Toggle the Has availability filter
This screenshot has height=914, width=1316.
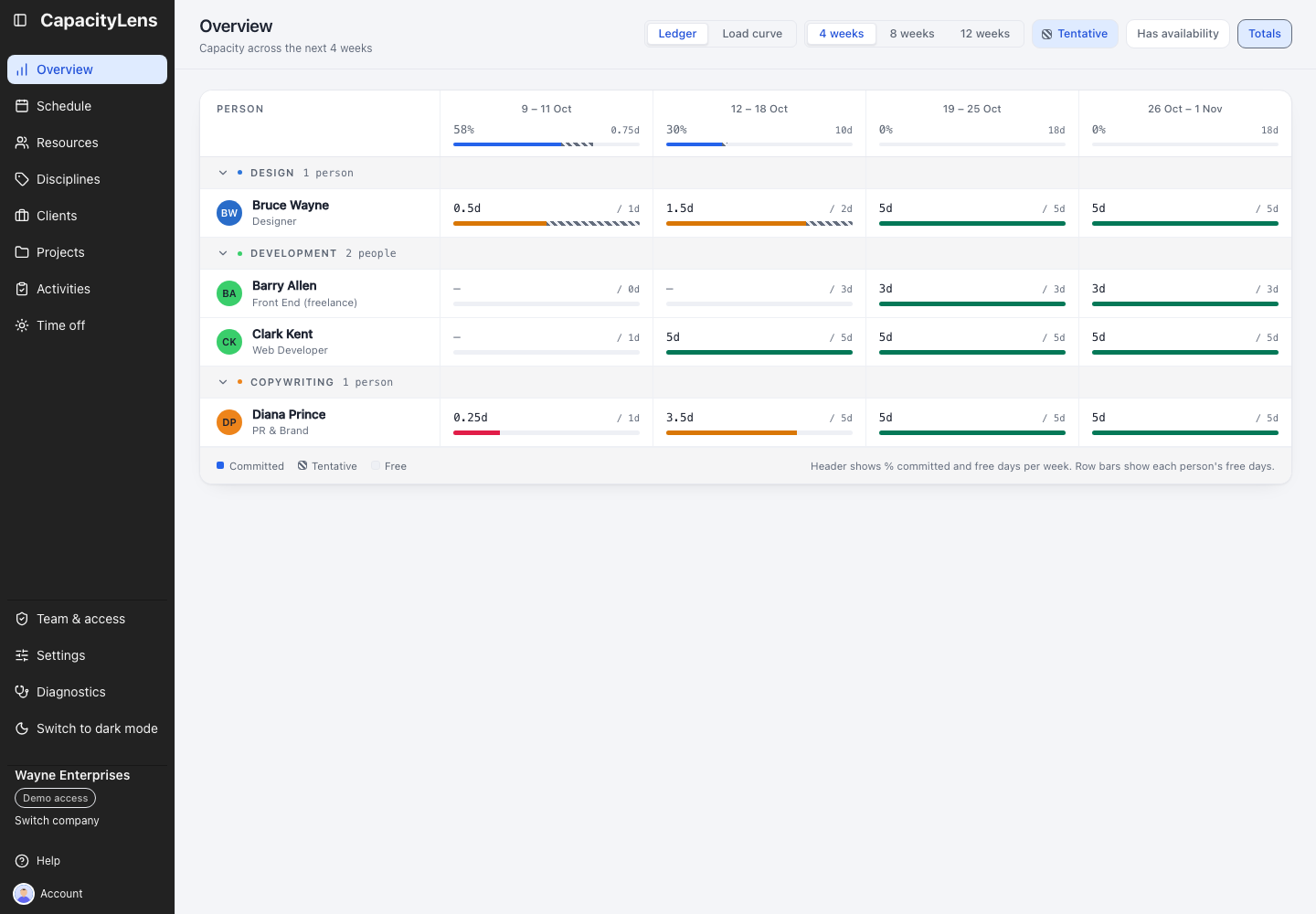tap(1178, 34)
